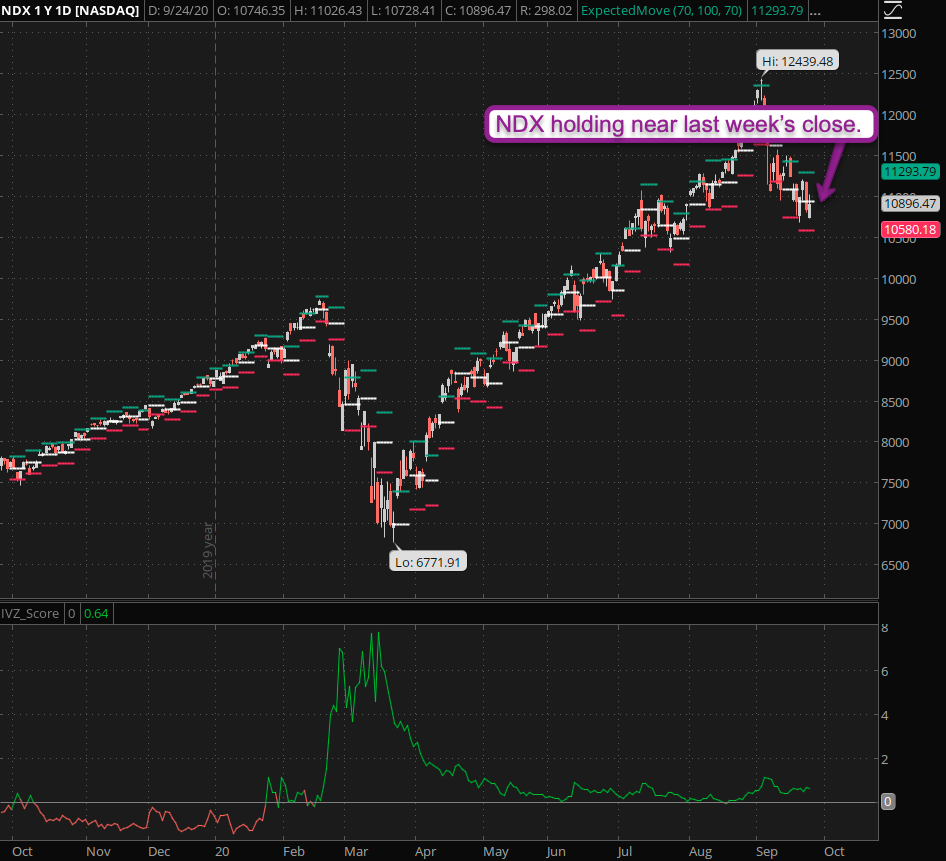Click the range value R: 298.02
Viewport: 946px width, 861px height.
546,11
